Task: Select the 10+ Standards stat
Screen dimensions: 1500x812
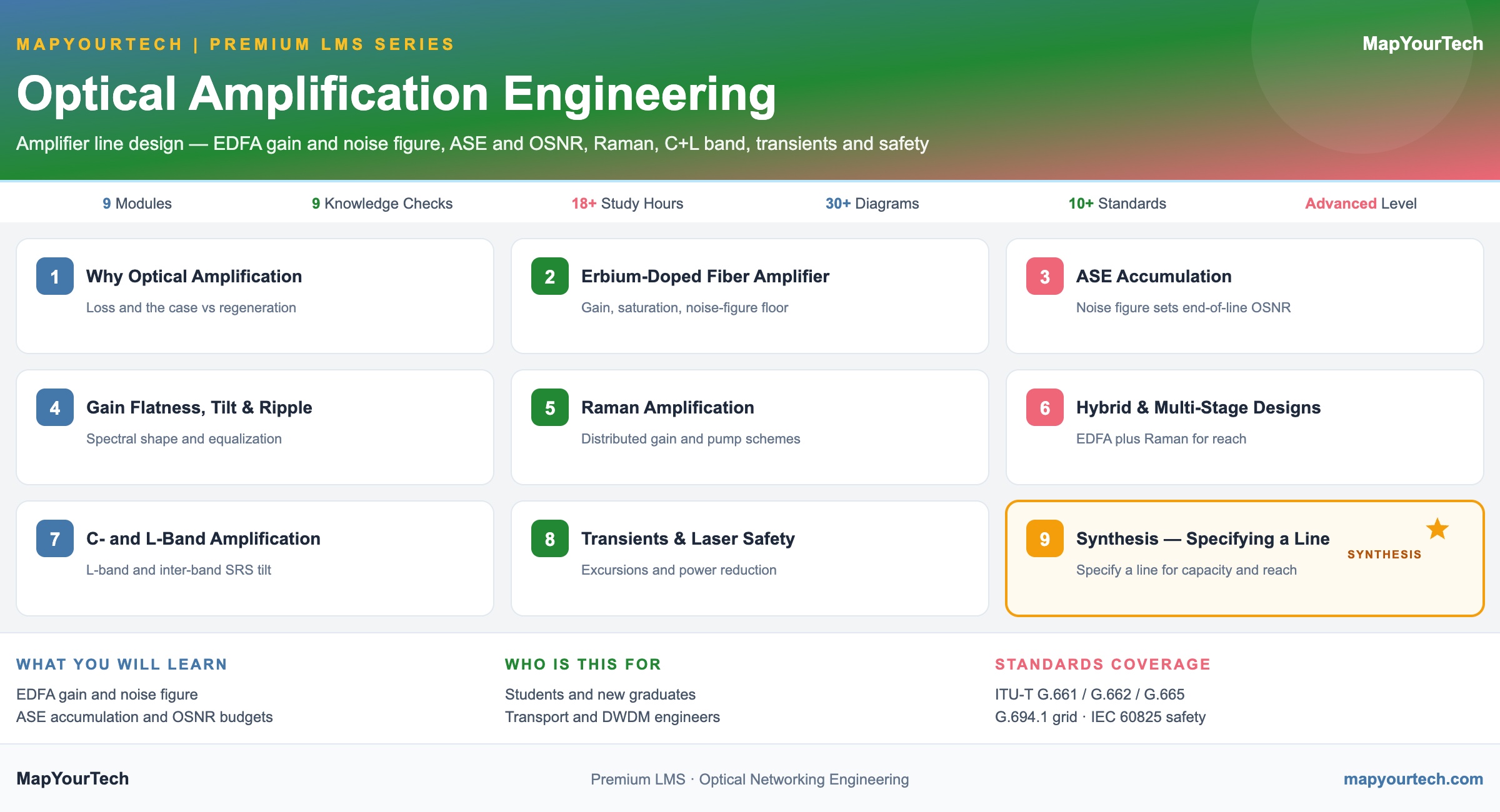Action: click(1117, 204)
